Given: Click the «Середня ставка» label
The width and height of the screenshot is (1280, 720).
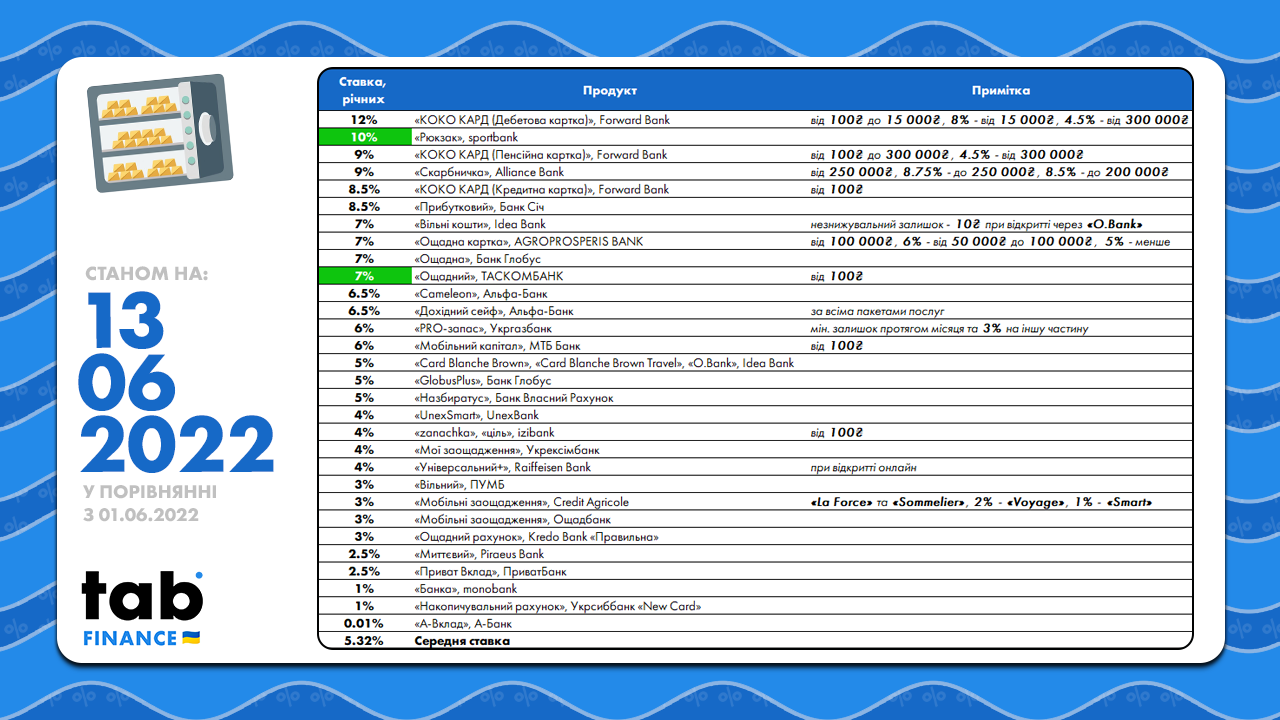Looking at the screenshot, I should [462, 641].
